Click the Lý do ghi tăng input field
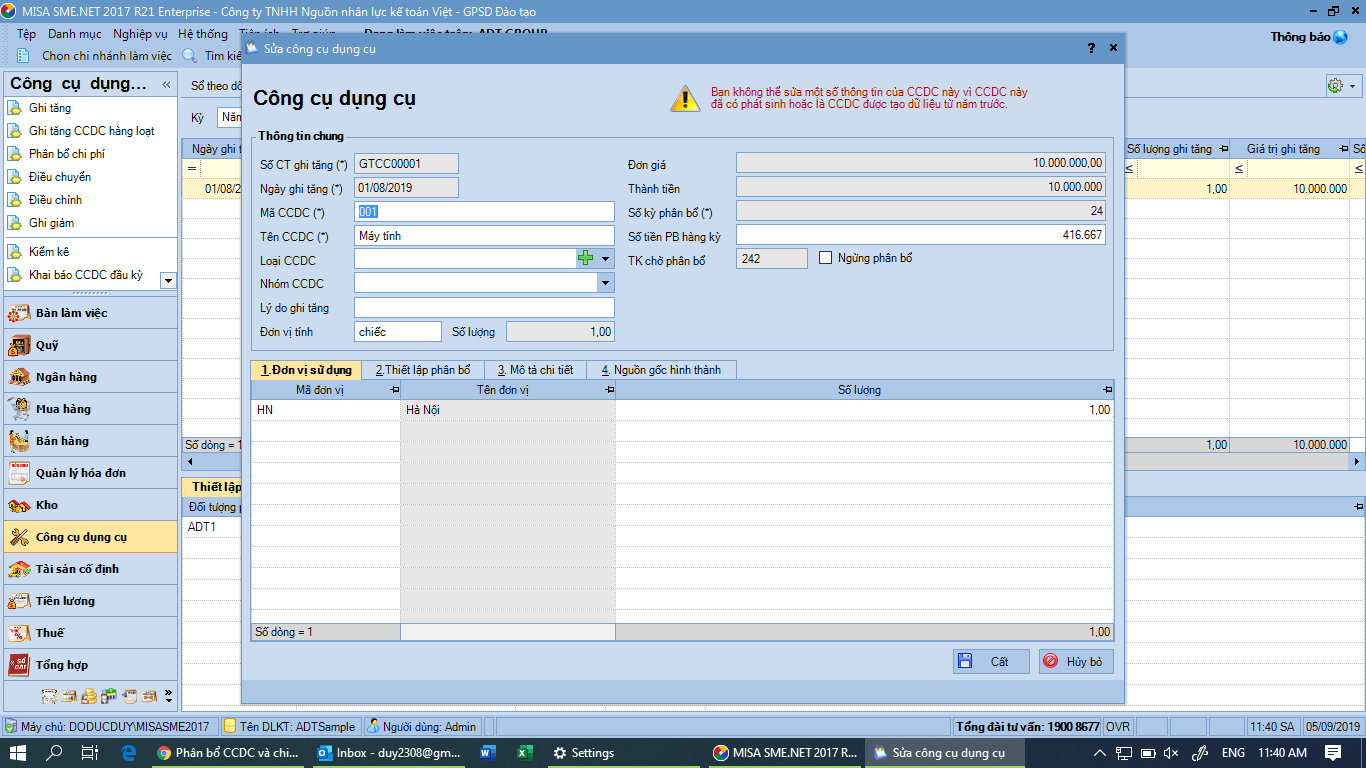 tap(484, 308)
